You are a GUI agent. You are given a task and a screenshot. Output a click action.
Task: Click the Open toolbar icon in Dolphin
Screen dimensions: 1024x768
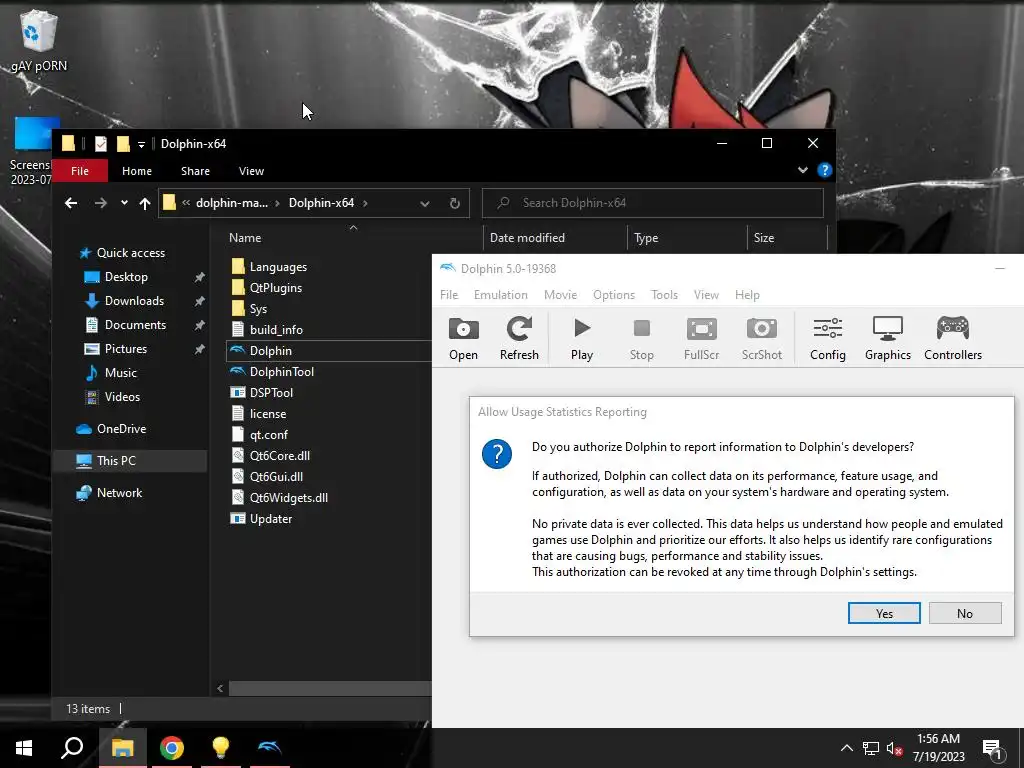click(463, 339)
